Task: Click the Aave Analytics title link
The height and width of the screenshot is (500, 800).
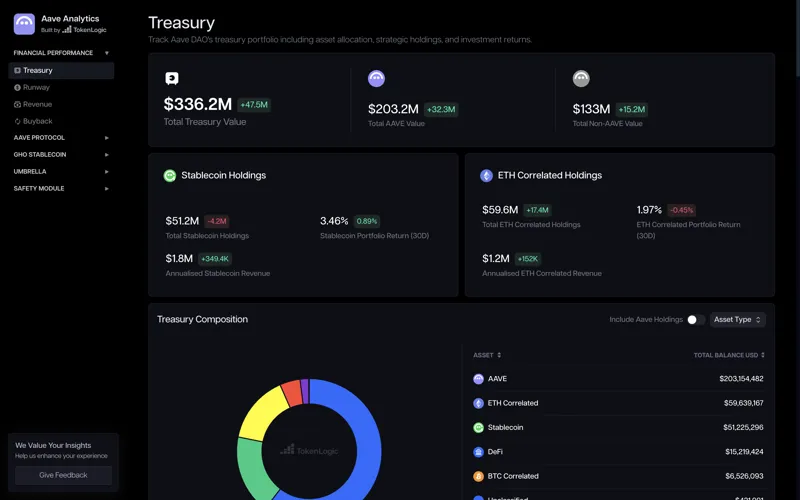Action: [x=70, y=18]
